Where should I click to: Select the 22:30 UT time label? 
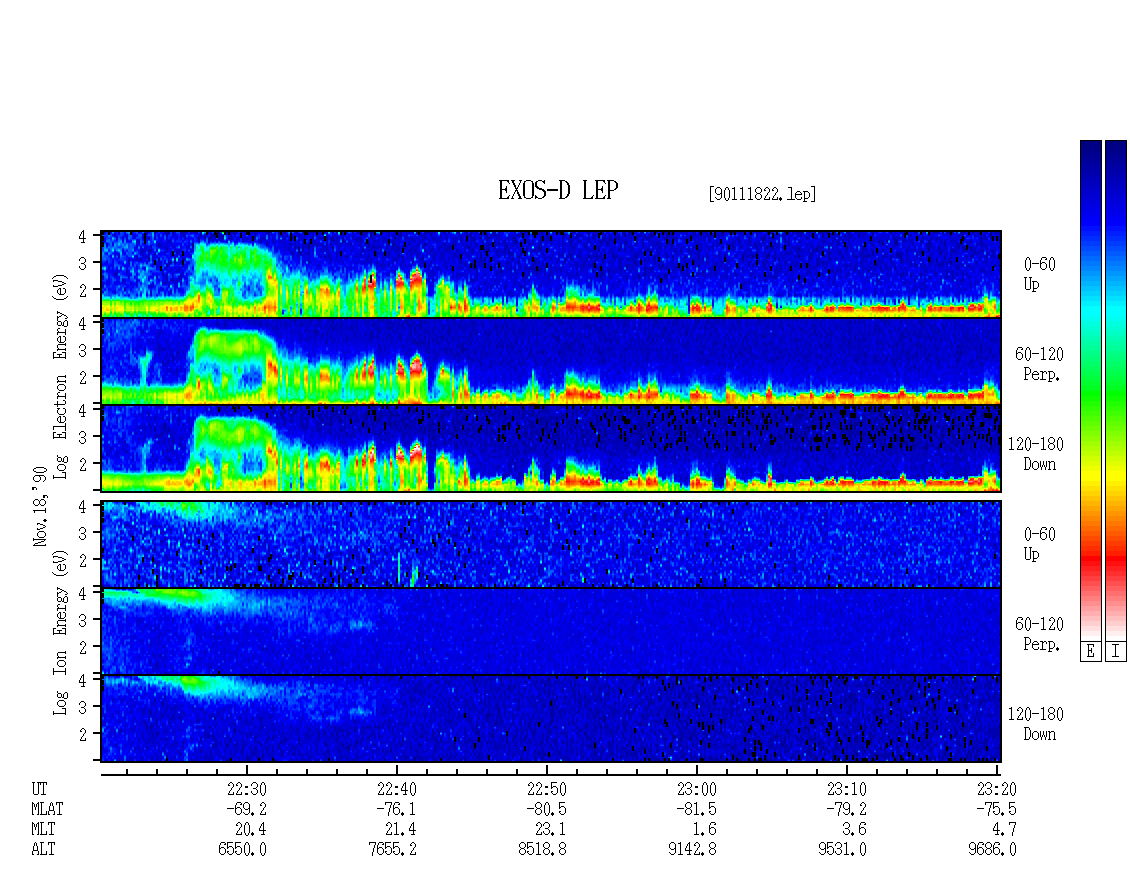(246, 789)
